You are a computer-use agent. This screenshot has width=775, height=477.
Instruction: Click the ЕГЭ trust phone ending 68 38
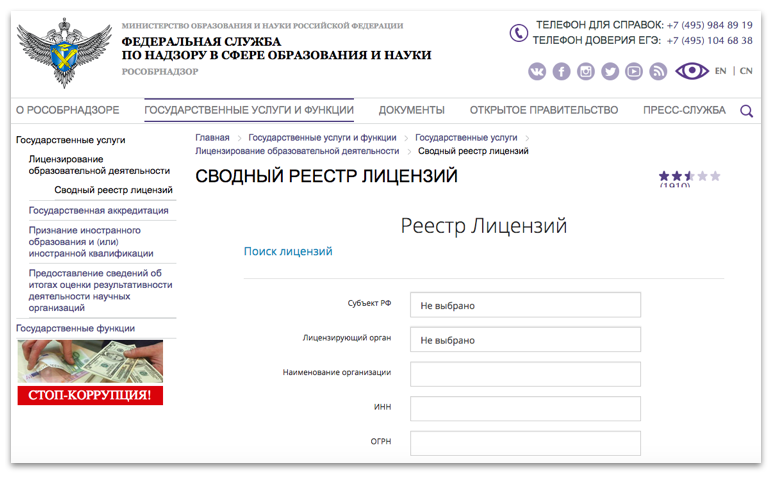click(x=709, y=41)
